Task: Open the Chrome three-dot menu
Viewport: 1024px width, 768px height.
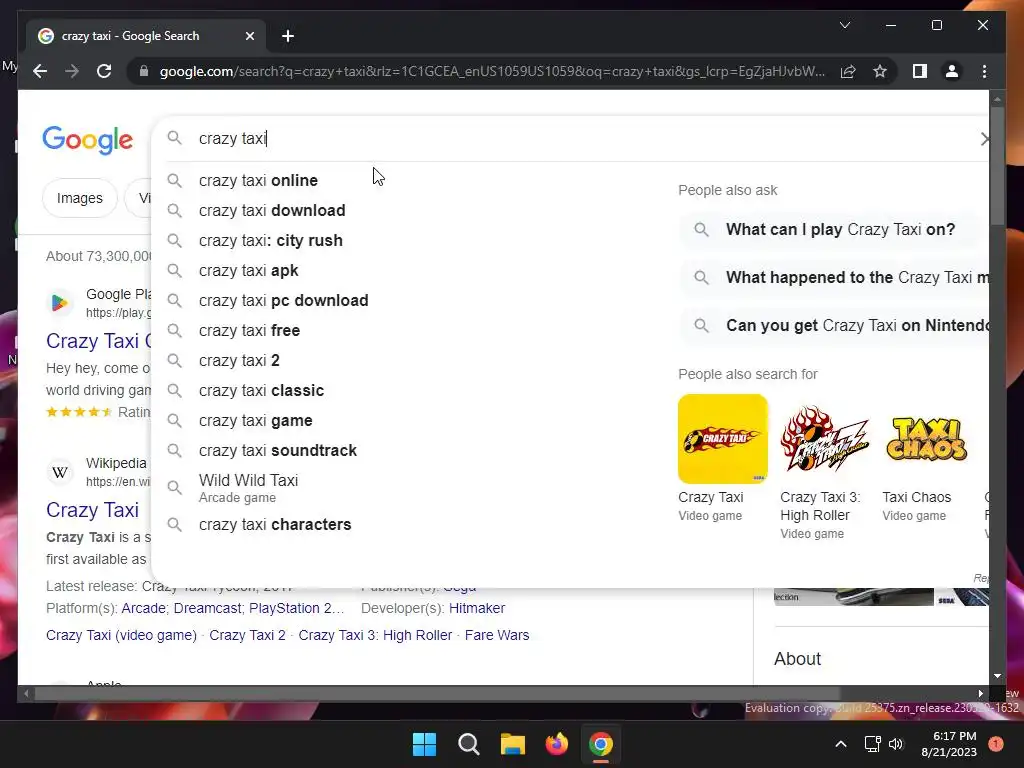Action: [984, 71]
